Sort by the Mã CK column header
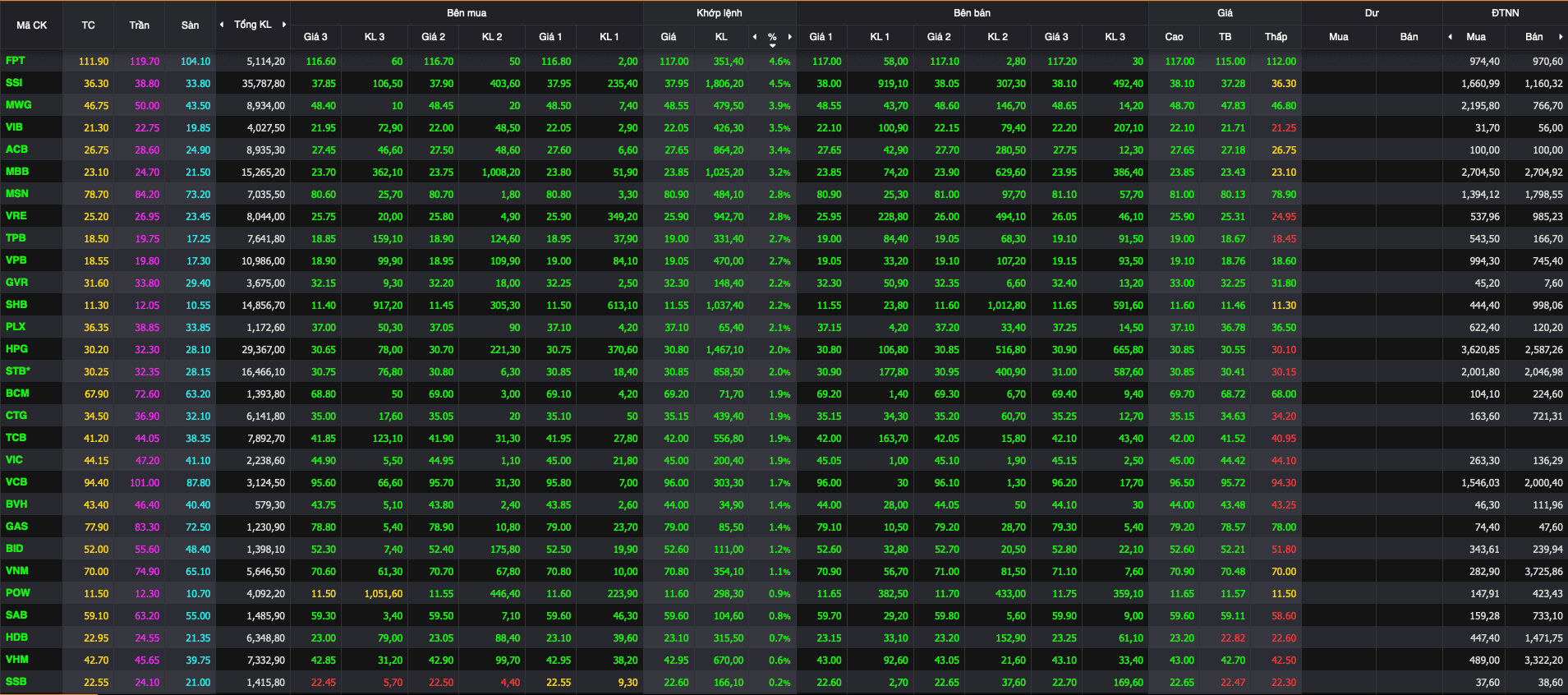 (x=31, y=25)
